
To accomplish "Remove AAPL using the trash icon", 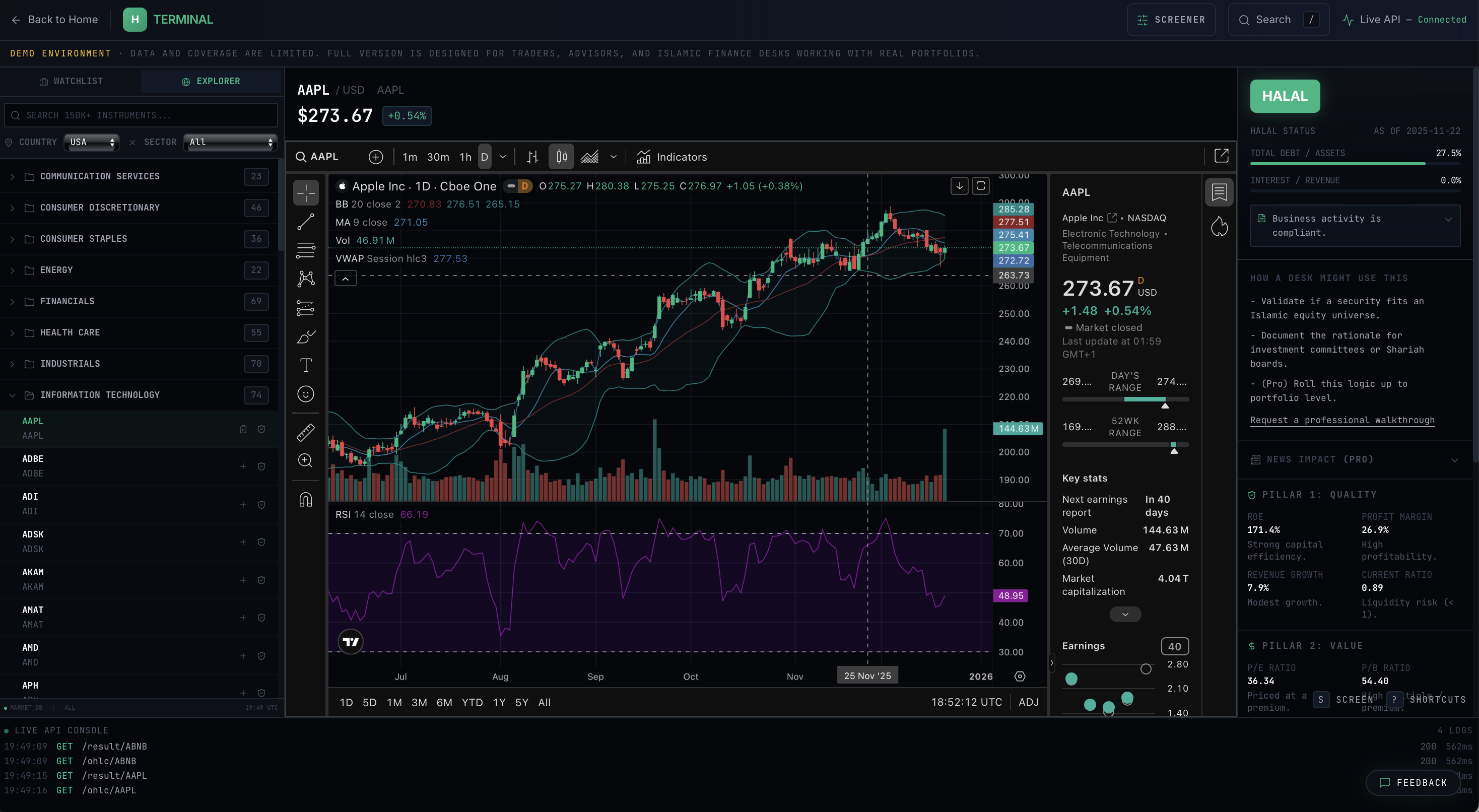I will pyautogui.click(x=243, y=429).
